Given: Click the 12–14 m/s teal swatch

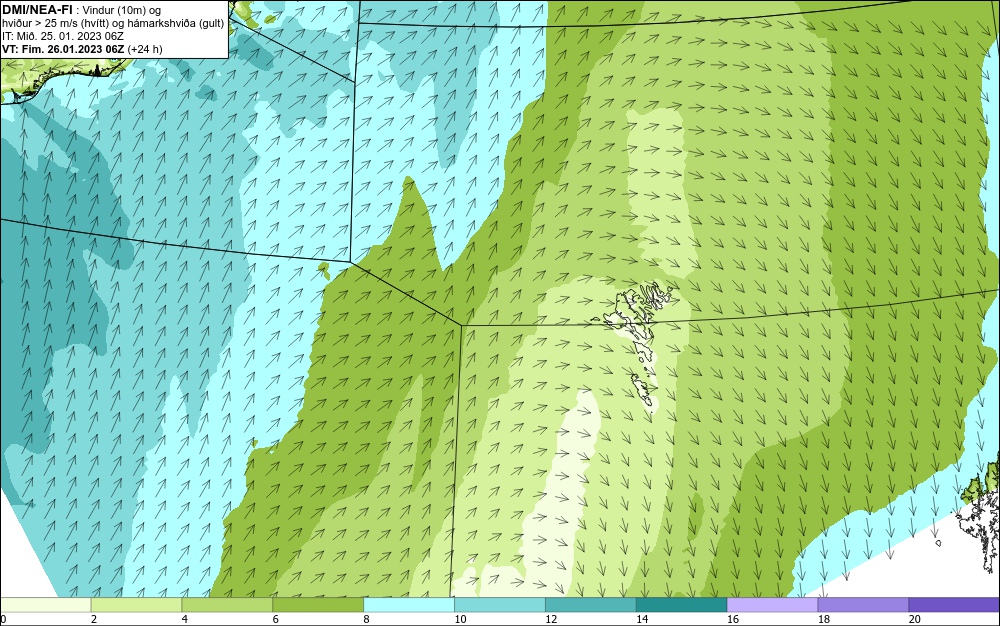Looking at the screenshot, I should (x=591, y=605).
